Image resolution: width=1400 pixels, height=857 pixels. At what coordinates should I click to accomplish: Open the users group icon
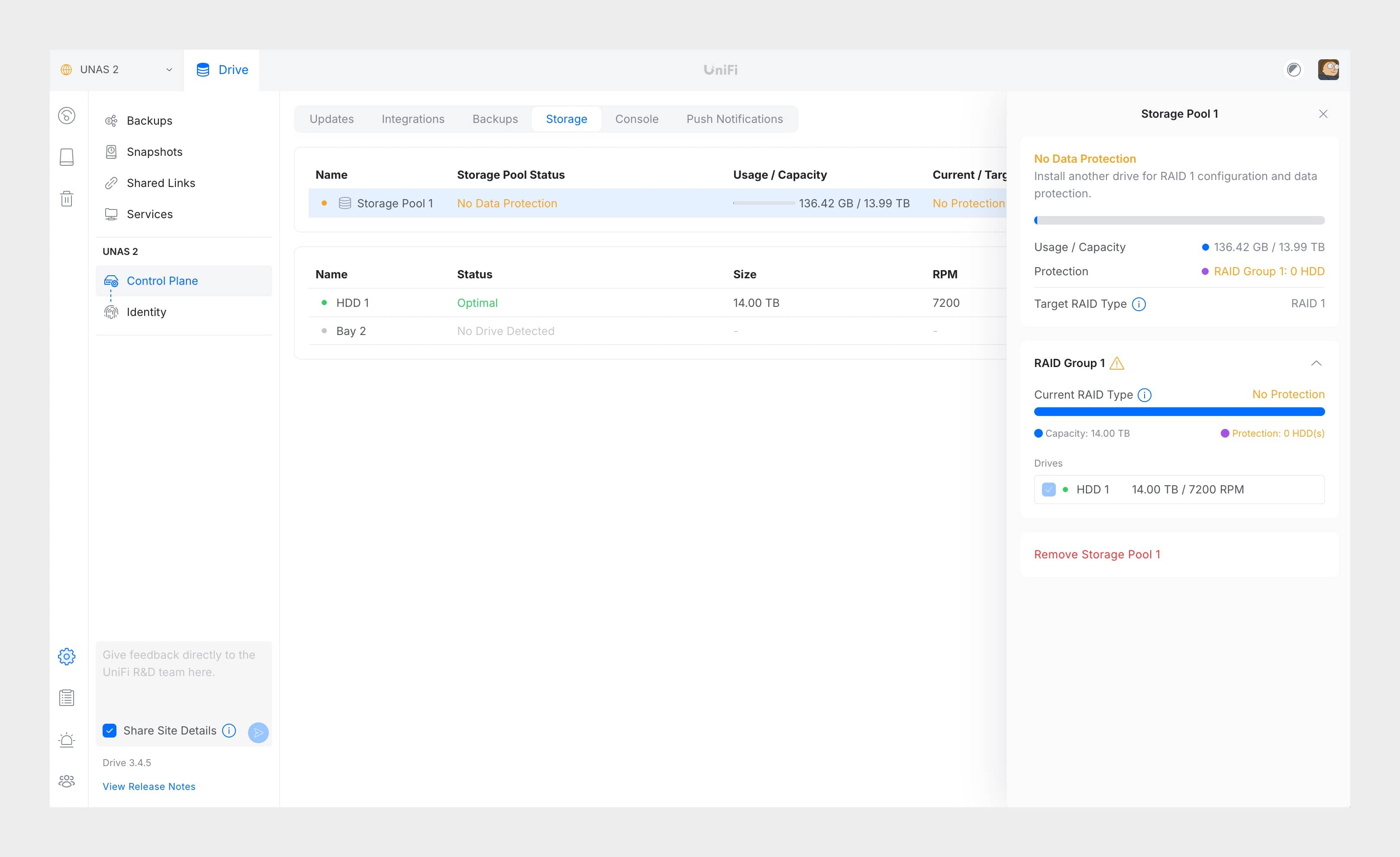pyautogui.click(x=67, y=781)
